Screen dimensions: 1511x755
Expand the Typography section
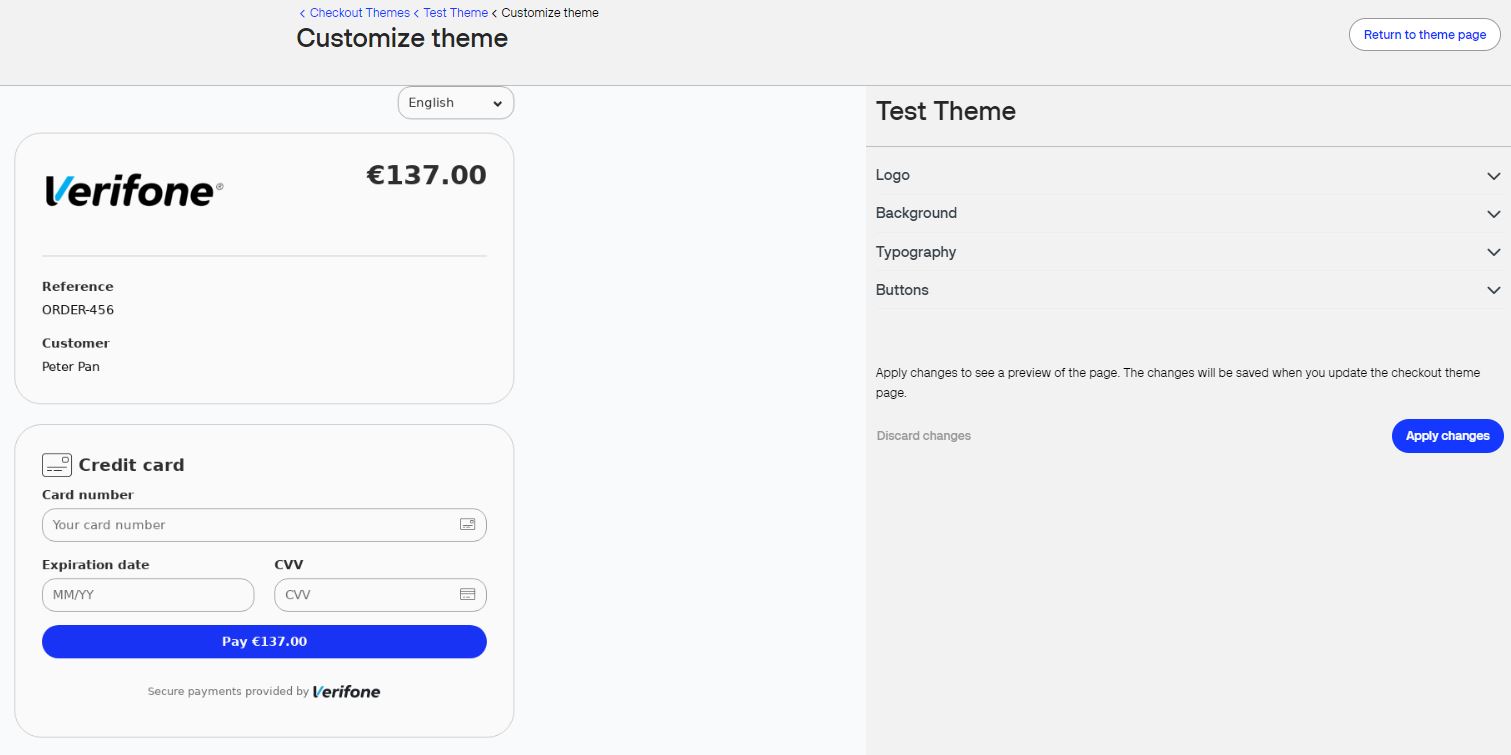(1189, 252)
